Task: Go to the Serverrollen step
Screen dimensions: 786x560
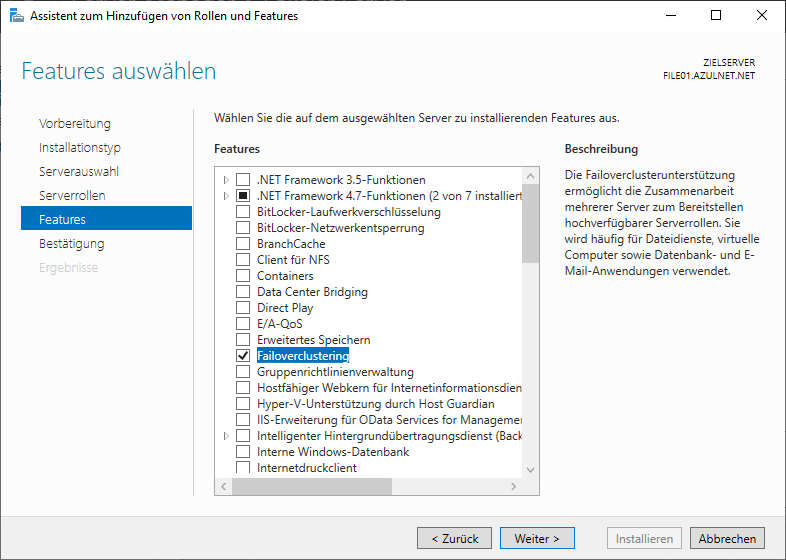Action: point(72,195)
